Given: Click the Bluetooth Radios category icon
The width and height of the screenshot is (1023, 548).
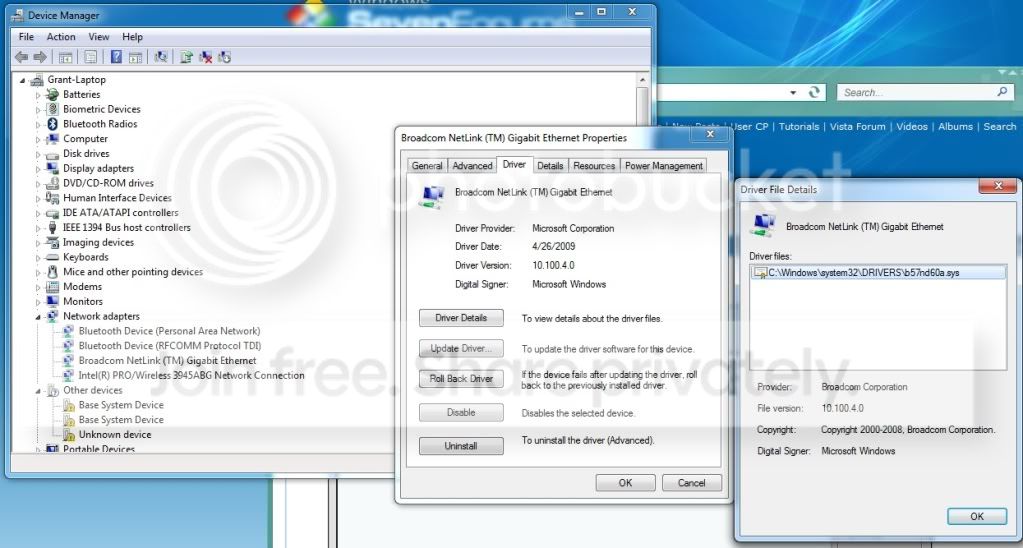Looking at the screenshot, I should [52, 124].
